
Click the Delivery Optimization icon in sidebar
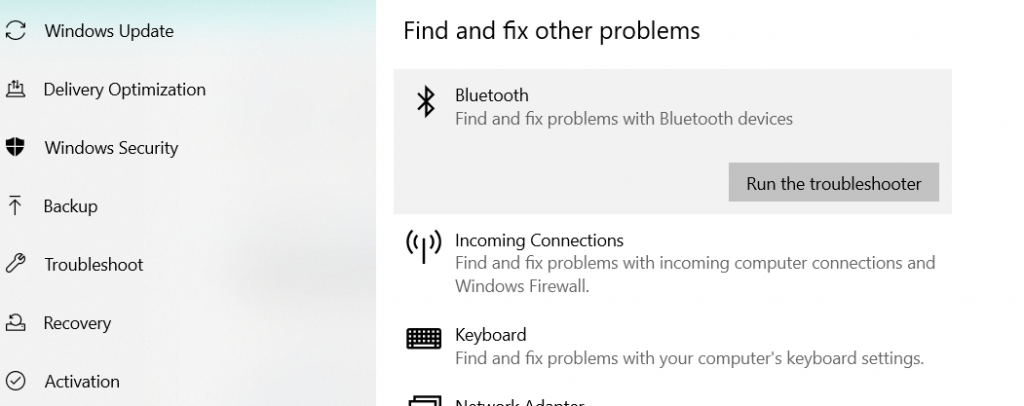point(14,90)
